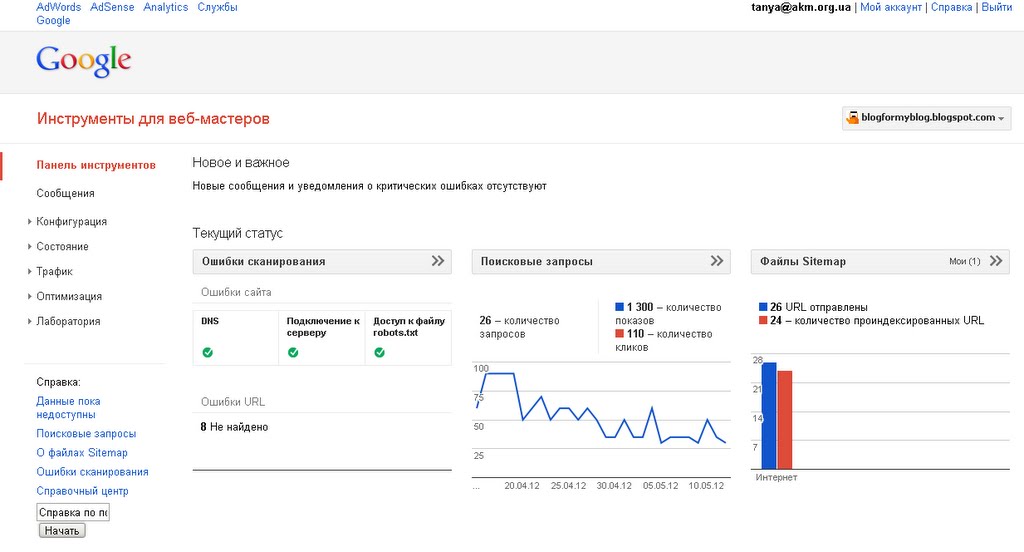Click Ошибки сайта subsection heading
Viewport: 1024px width, 552px height.
click(236, 293)
